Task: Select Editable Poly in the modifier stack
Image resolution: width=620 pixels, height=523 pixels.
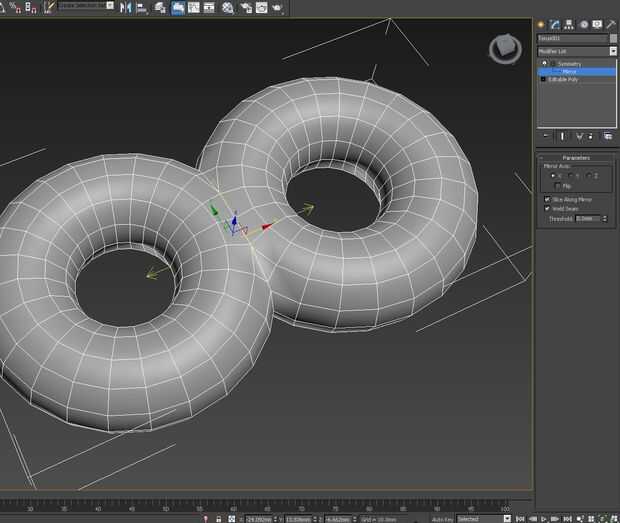Action: pos(563,79)
